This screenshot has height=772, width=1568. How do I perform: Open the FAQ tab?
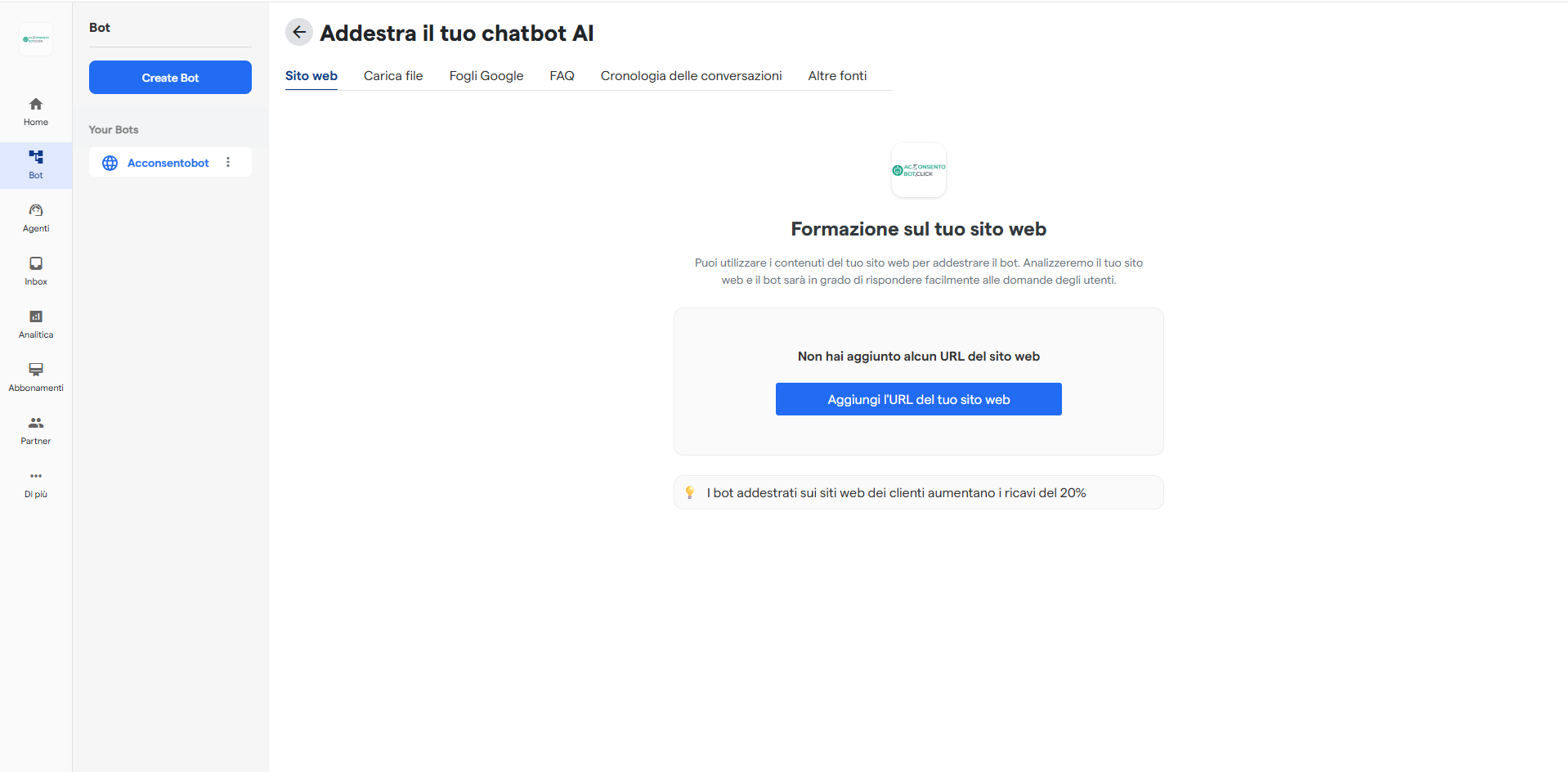point(562,75)
